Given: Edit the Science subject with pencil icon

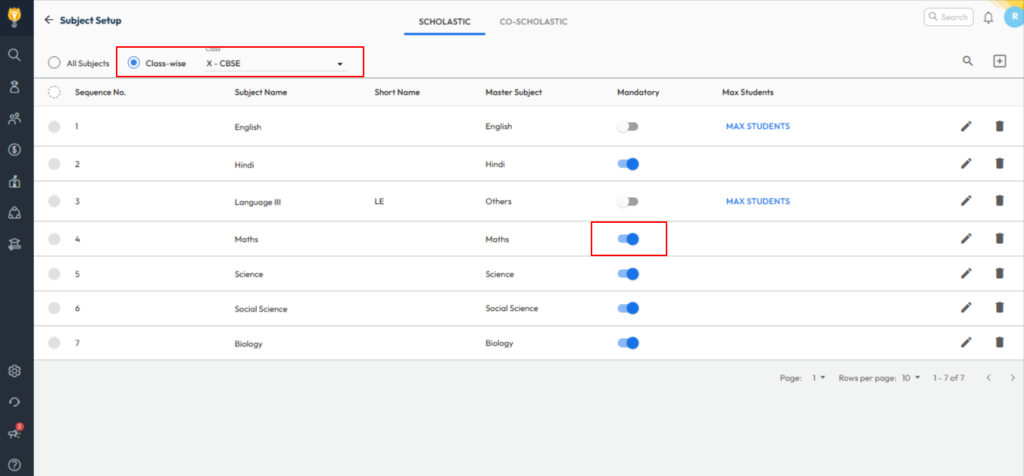Looking at the screenshot, I should point(966,274).
